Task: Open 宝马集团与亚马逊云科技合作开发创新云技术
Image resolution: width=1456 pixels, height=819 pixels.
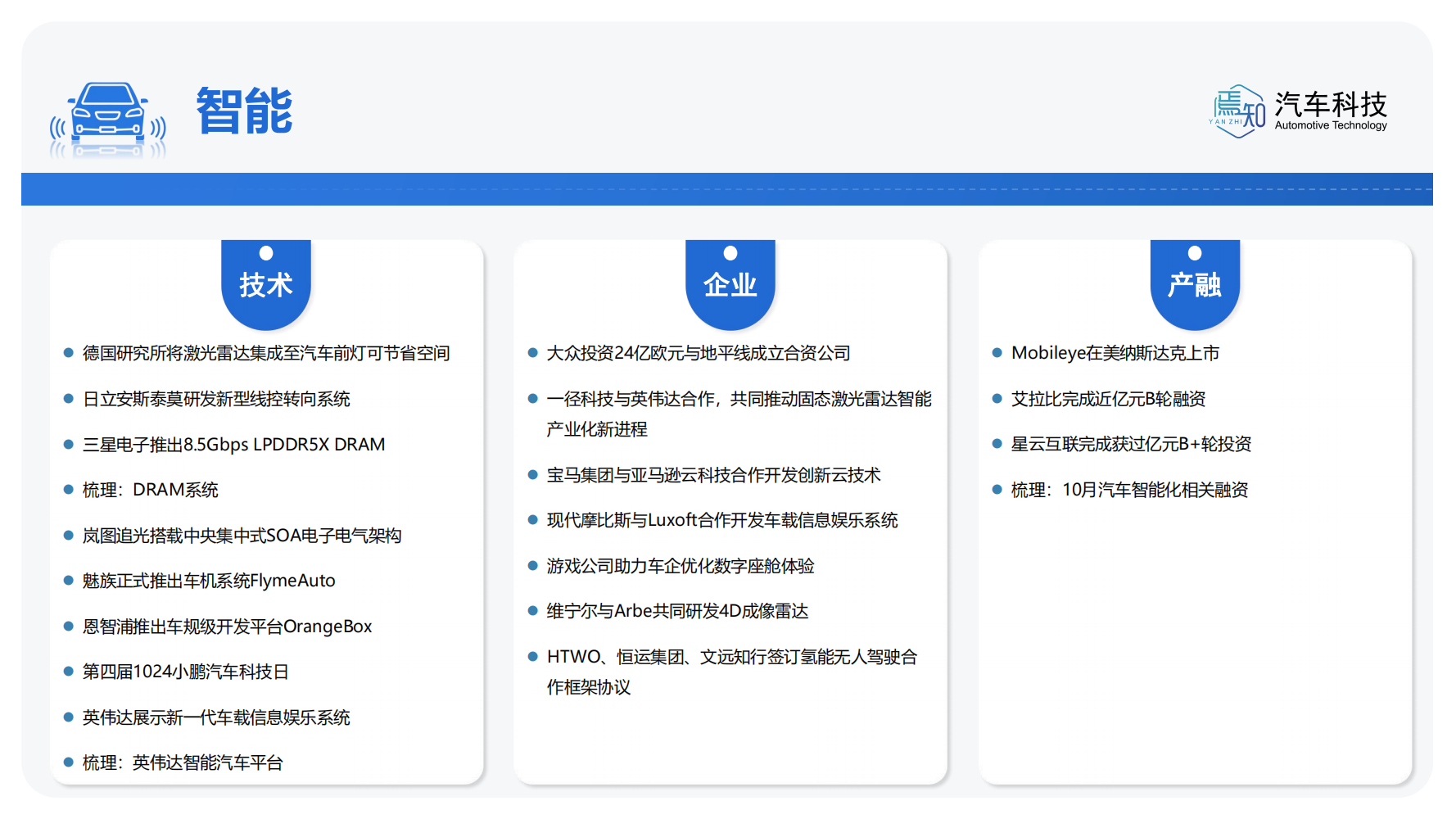Action: (714, 475)
